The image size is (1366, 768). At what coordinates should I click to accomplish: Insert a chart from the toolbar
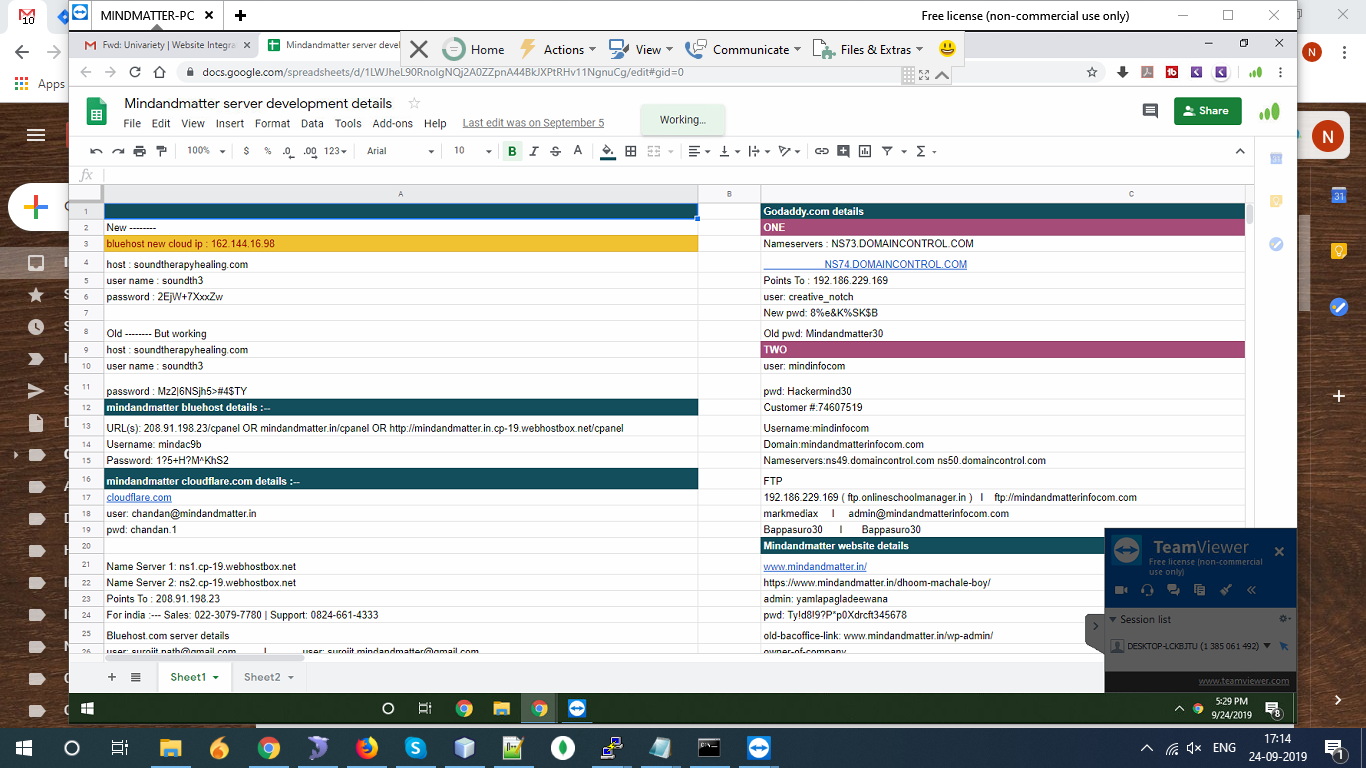tap(865, 151)
